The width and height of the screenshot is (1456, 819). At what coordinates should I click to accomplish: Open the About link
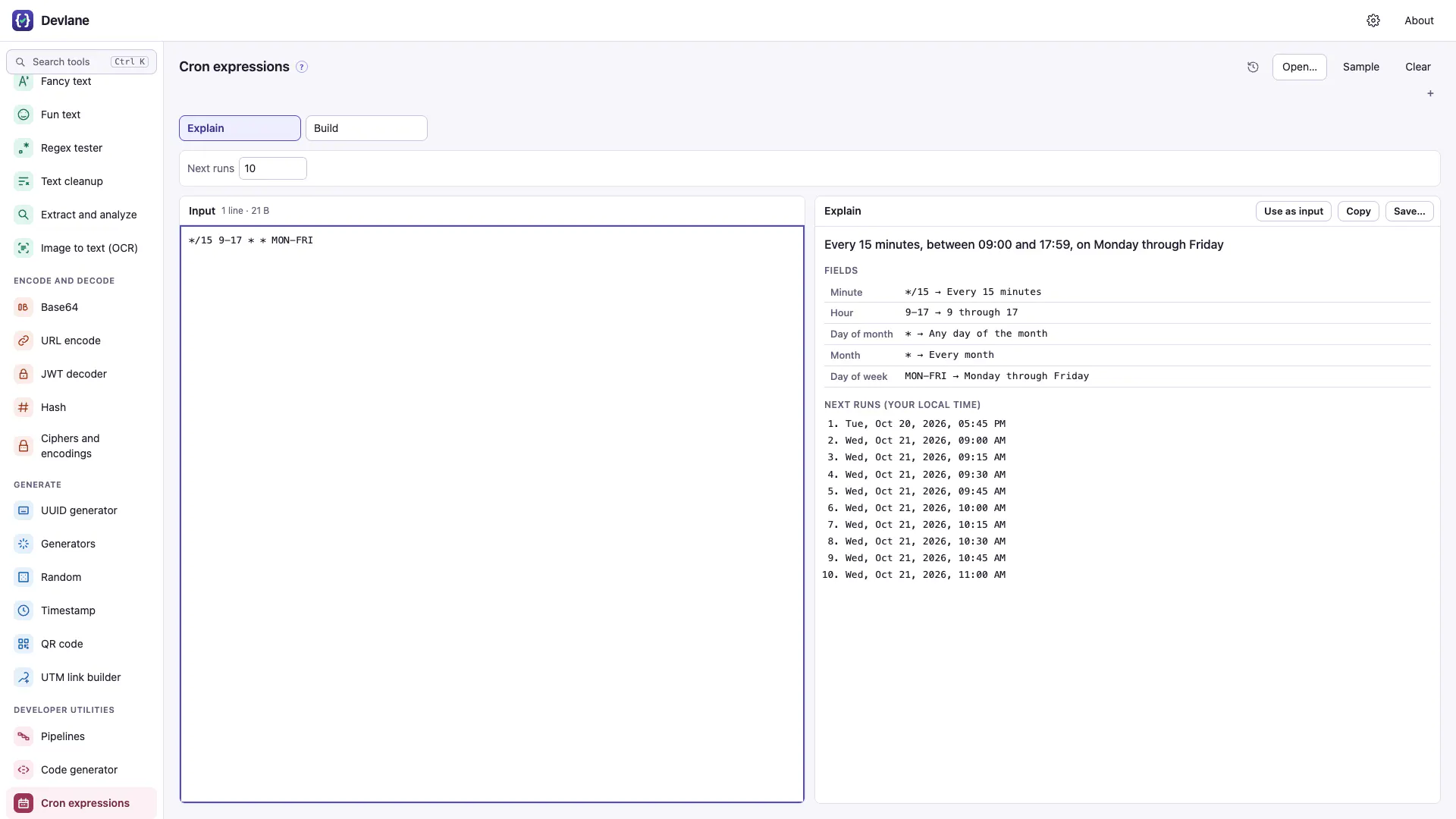[1419, 20]
